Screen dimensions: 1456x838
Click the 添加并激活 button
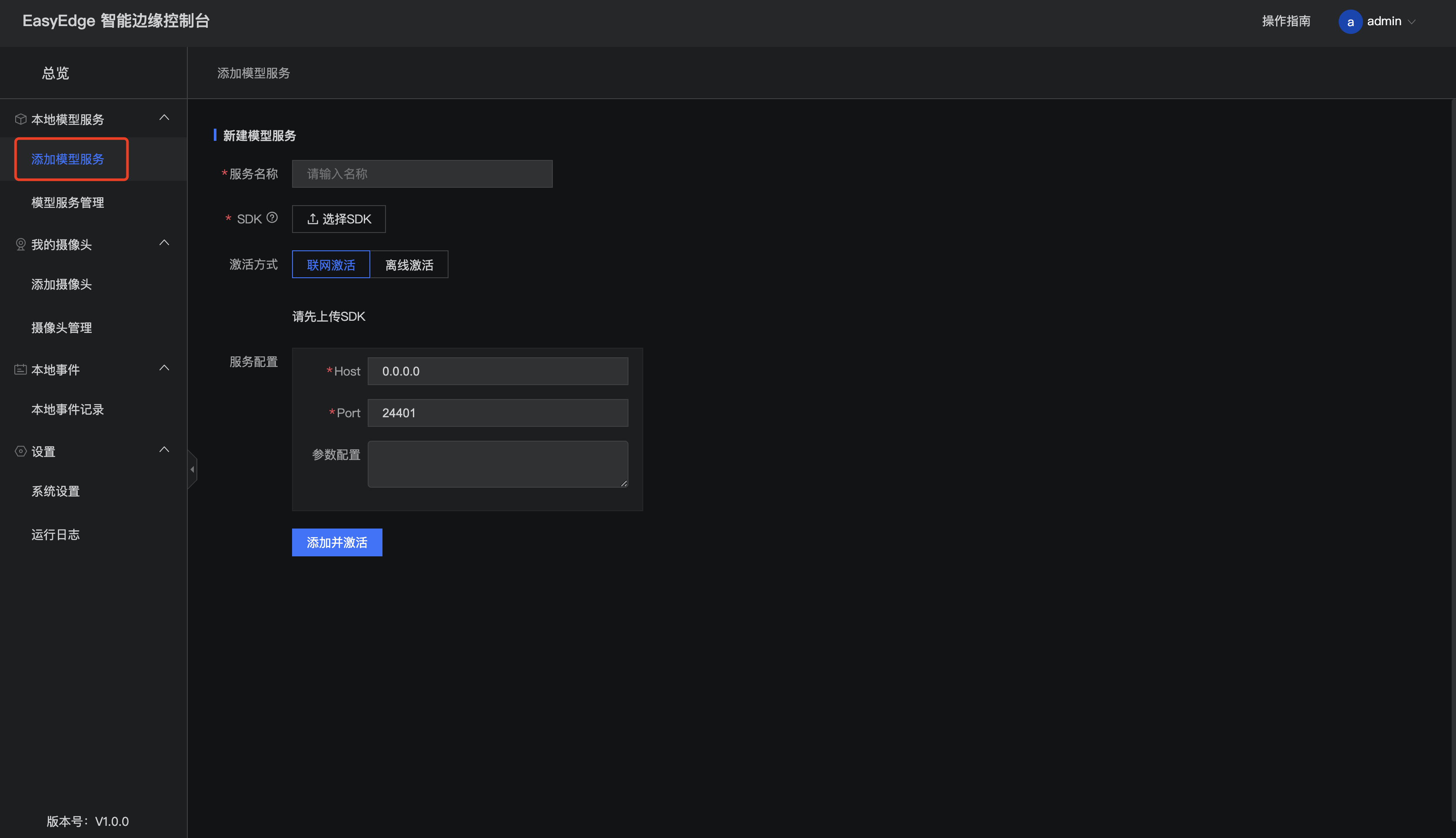[337, 542]
